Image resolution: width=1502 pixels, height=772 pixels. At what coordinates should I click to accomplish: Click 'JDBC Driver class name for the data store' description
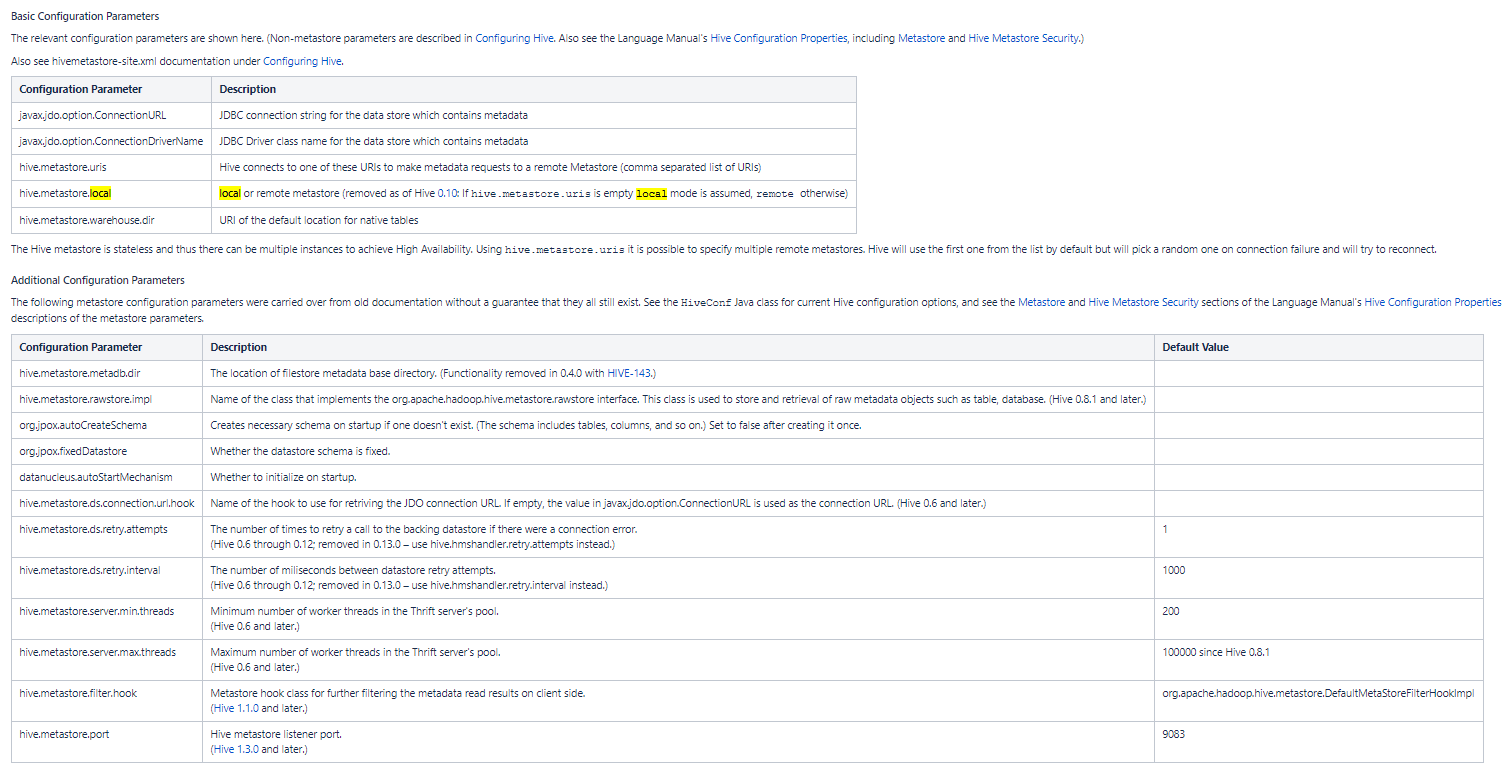click(x=374, y=141)
